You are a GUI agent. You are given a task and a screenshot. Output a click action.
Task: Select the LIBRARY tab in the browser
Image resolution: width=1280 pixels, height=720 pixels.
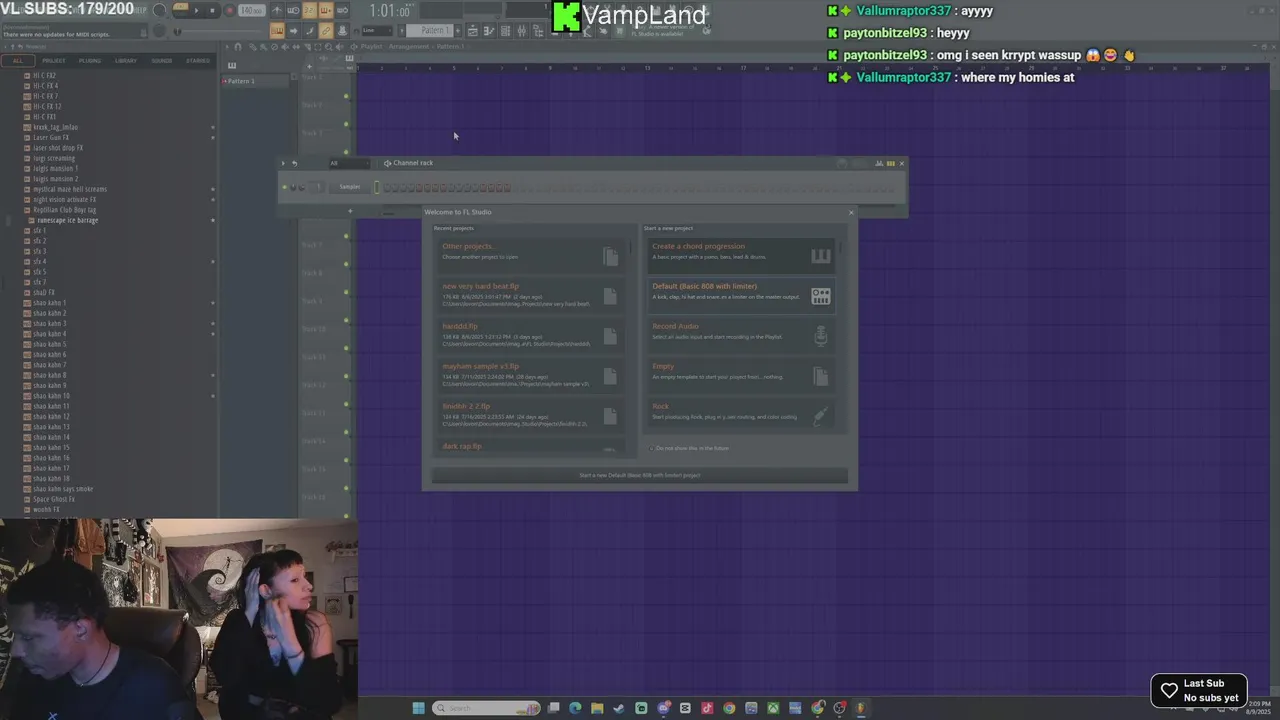(x=126, y=60)
